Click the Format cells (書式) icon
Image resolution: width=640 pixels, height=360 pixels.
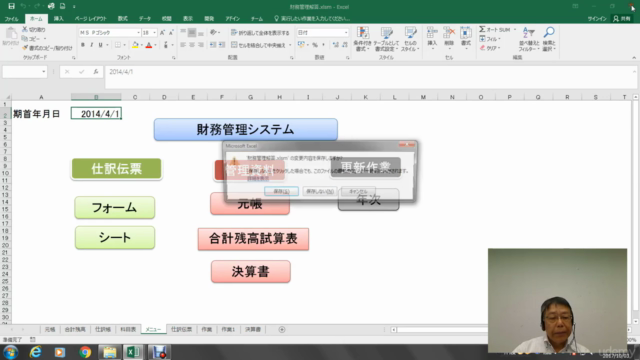[x=466, y=33]
